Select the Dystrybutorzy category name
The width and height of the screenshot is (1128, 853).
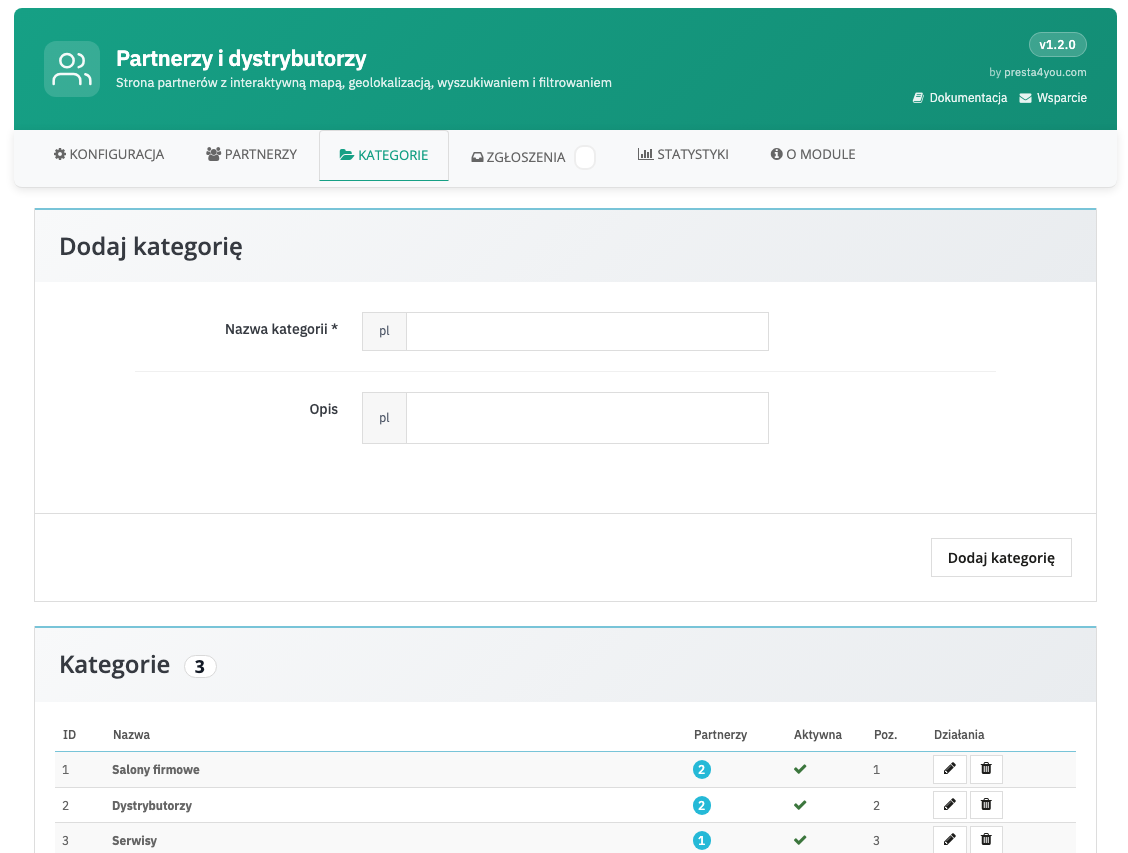click(152, 806)
